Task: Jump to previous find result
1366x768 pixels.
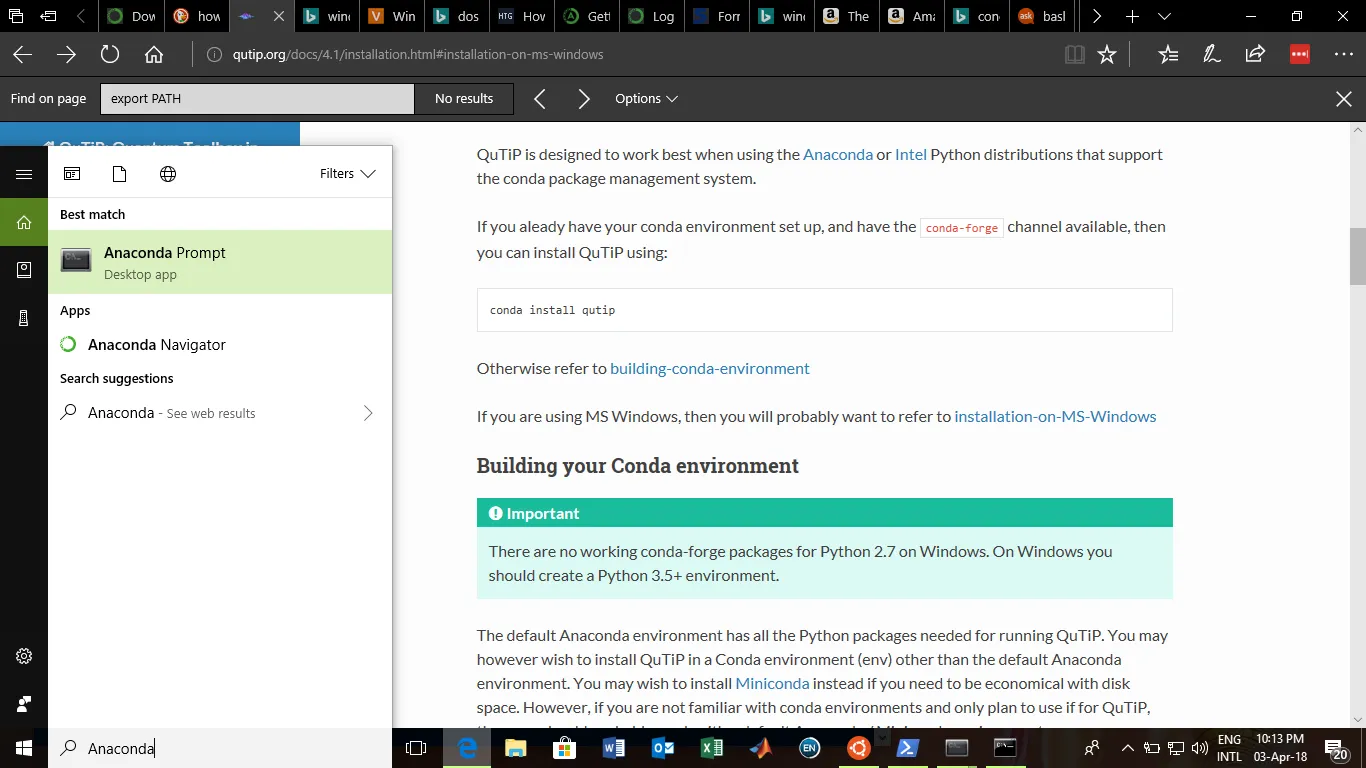Action: pos(540,99)
